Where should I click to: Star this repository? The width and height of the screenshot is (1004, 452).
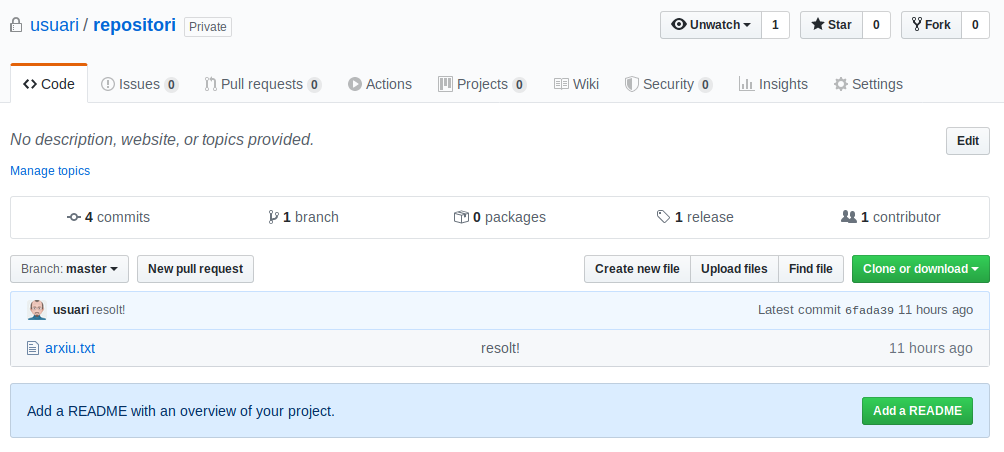coord(830,25)
